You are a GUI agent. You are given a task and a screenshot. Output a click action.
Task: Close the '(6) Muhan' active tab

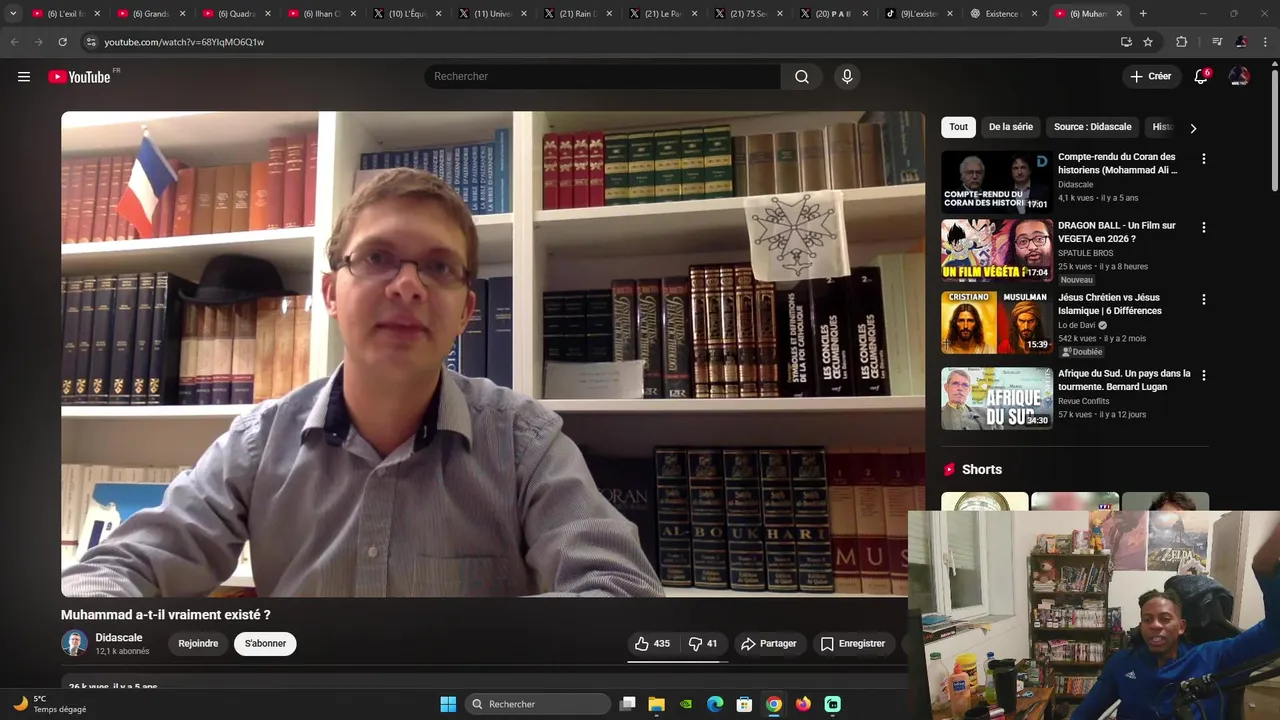point(1119,14)
